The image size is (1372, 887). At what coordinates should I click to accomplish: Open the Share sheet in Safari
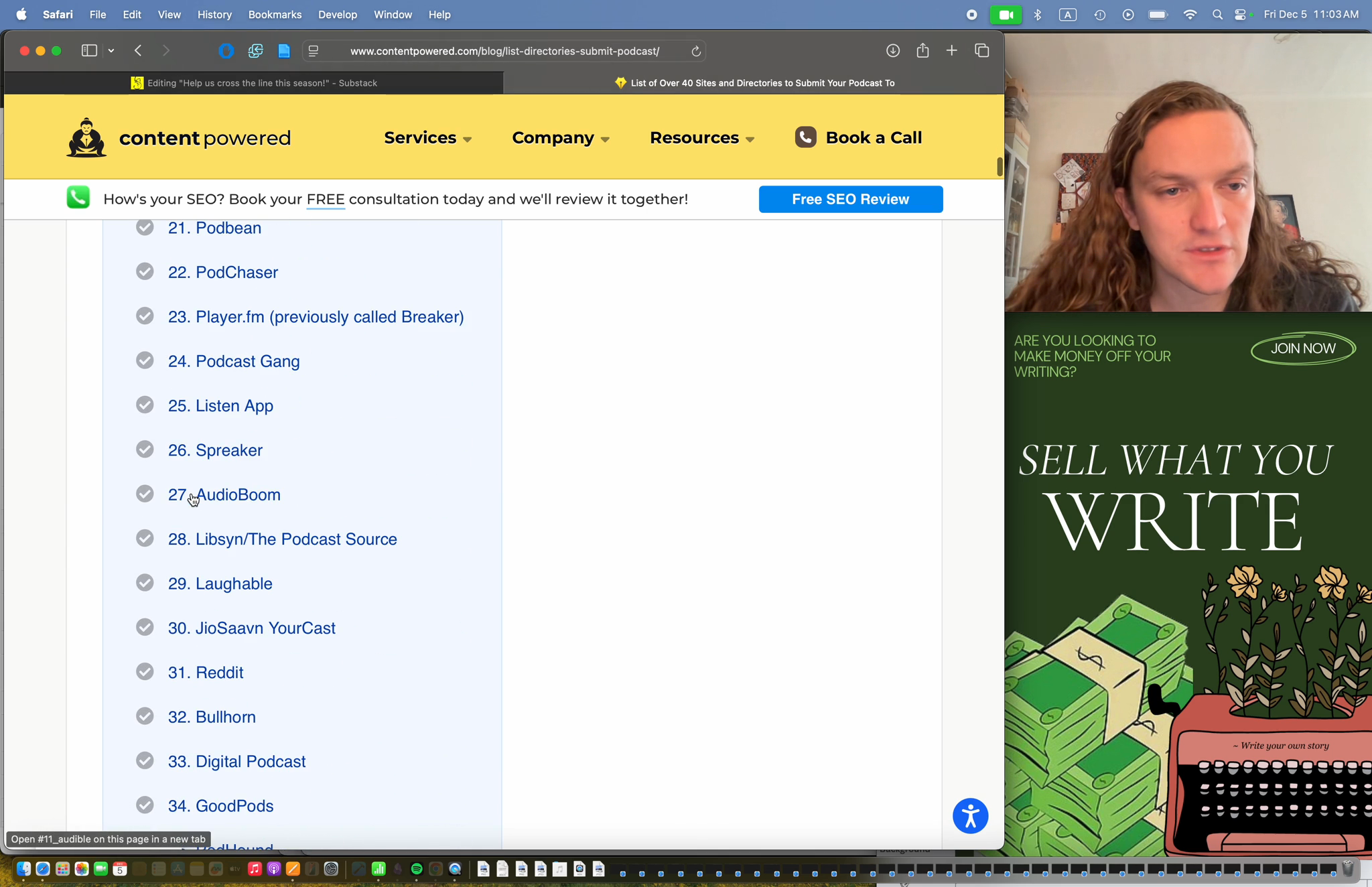tap(922, 50)
